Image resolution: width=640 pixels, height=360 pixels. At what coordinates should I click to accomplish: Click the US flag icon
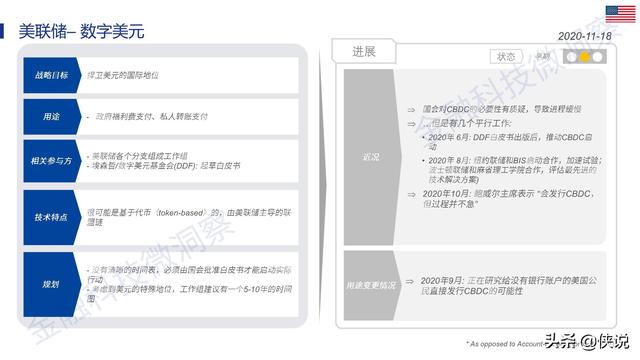pyautogui.click(x=620, y=14)
